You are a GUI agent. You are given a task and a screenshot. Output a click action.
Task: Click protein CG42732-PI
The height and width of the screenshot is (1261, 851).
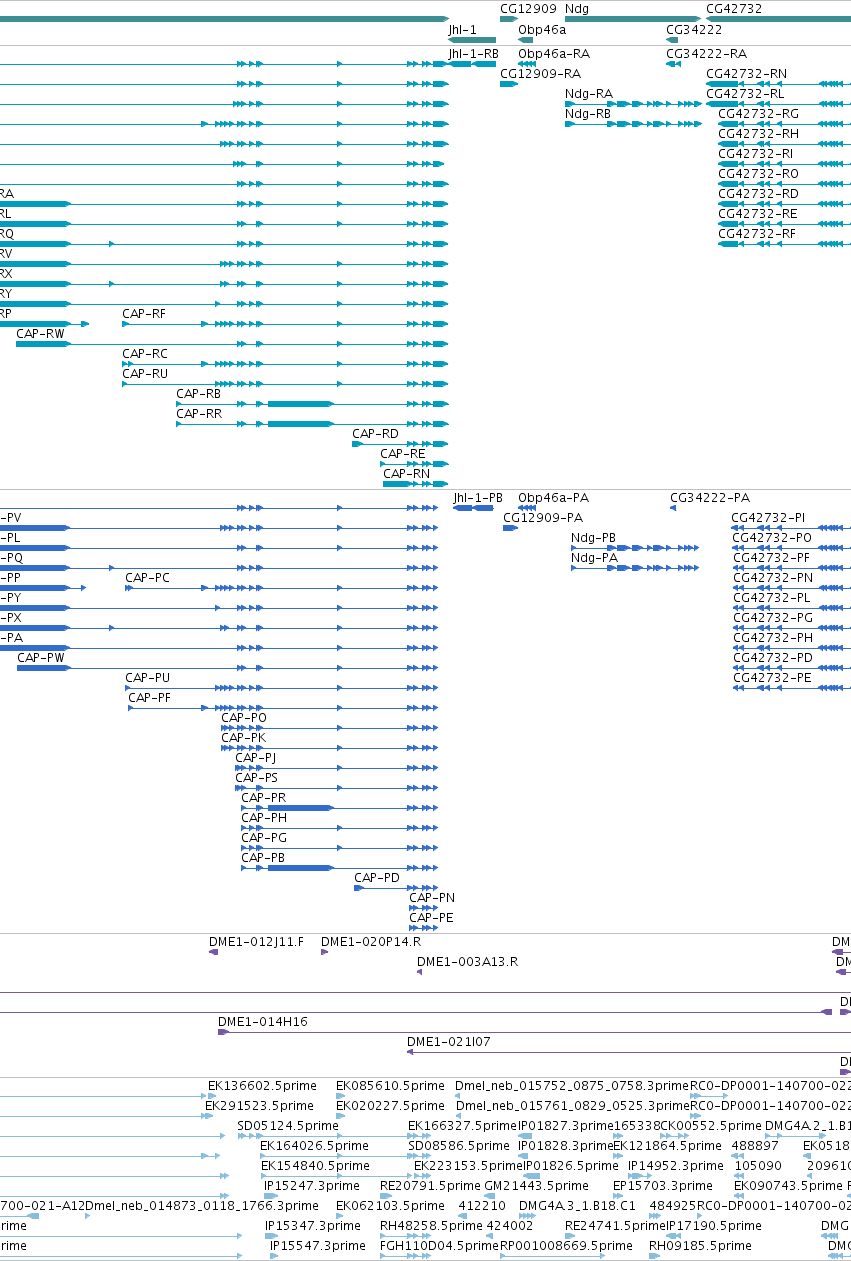791,528
